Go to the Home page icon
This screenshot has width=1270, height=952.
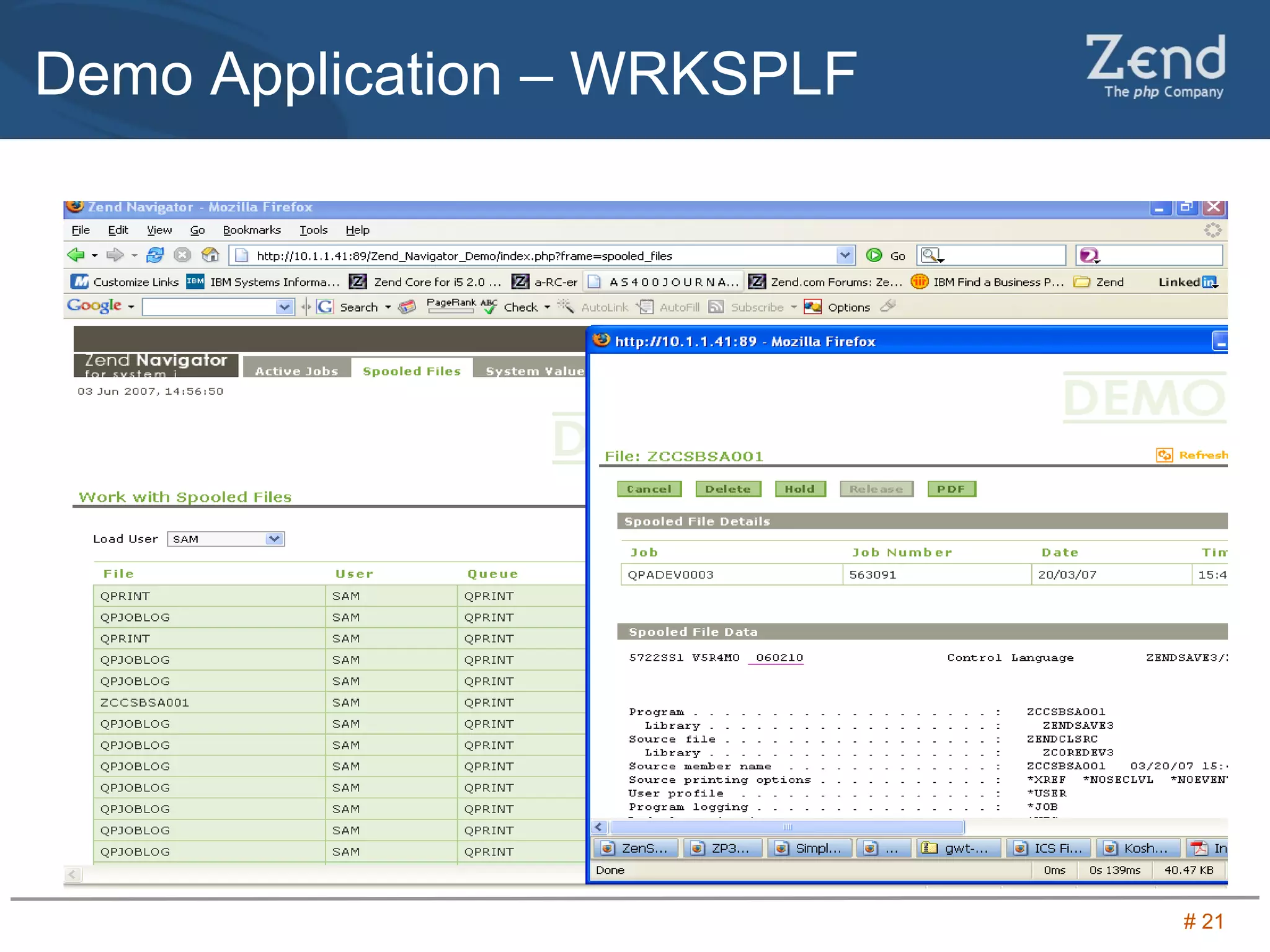click(x=210, y=255)
